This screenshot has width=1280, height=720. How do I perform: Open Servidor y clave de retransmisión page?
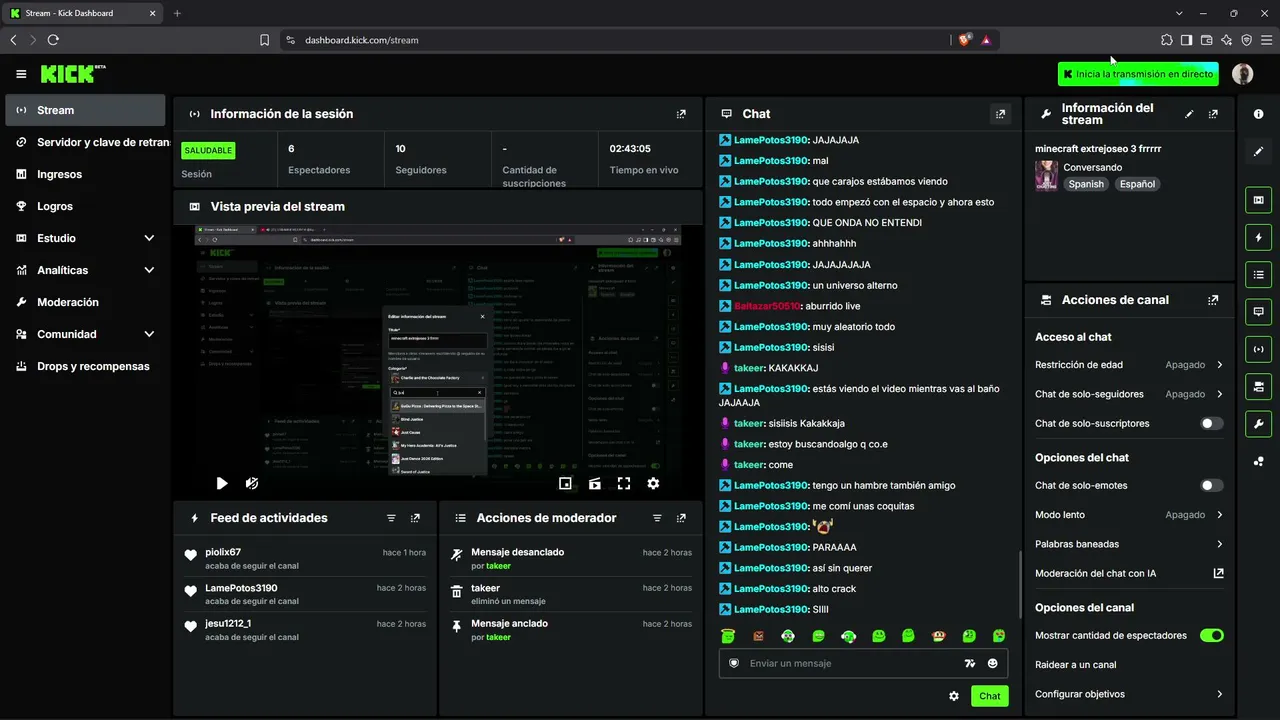click(85, 142)
